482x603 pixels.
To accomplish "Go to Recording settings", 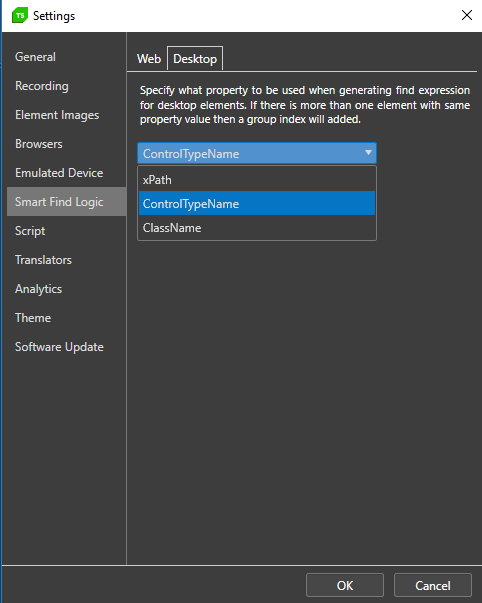I will (x=42, y=86).
